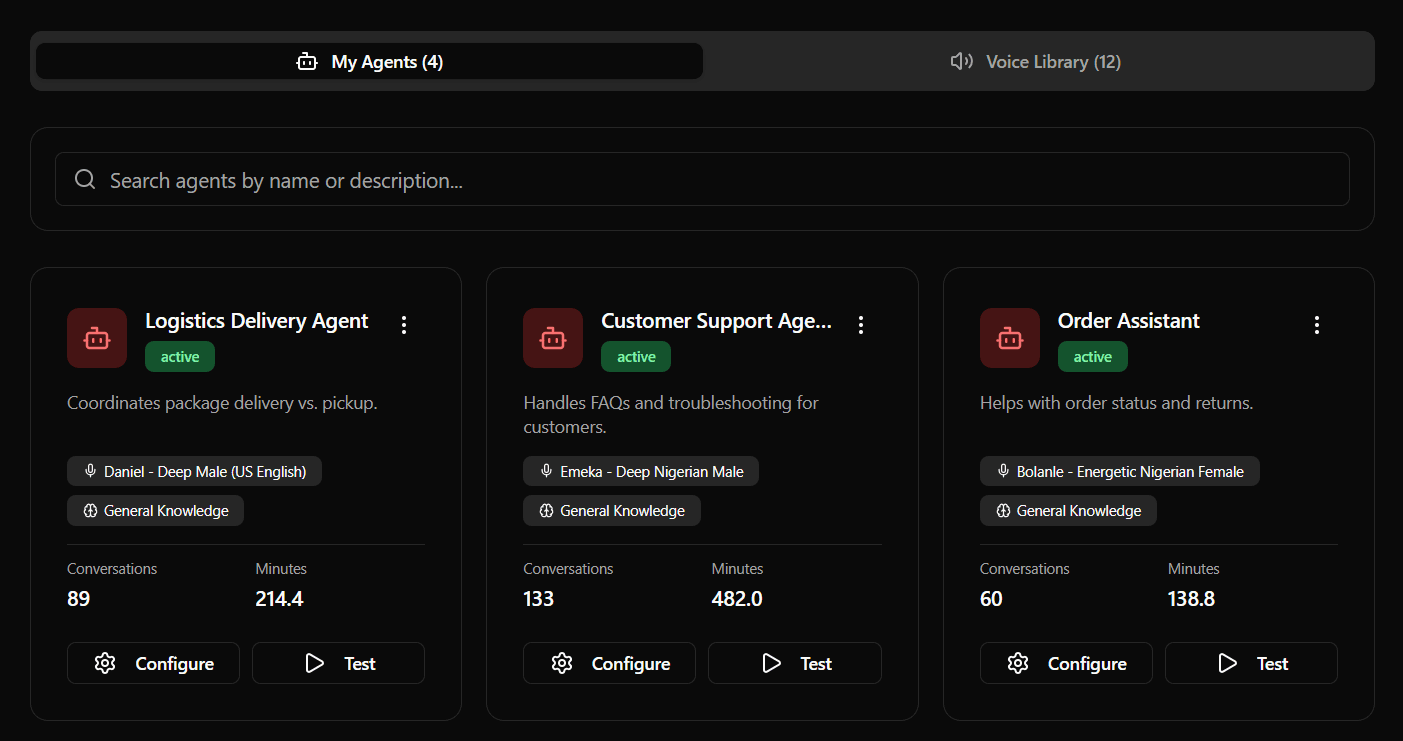Test the Order Assistant agent
This screenshot has width=1403, height=741.
pyautogui.click(x=1251, y=663)
